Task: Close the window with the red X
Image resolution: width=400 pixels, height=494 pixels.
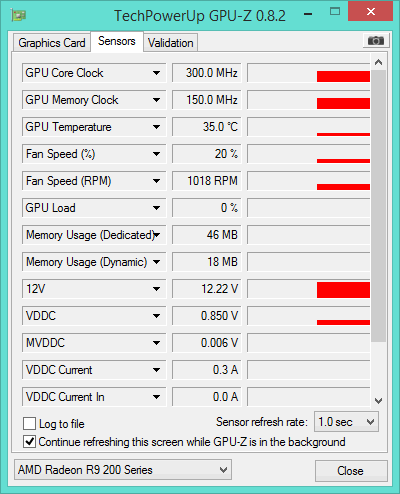Action: point(371,12)
